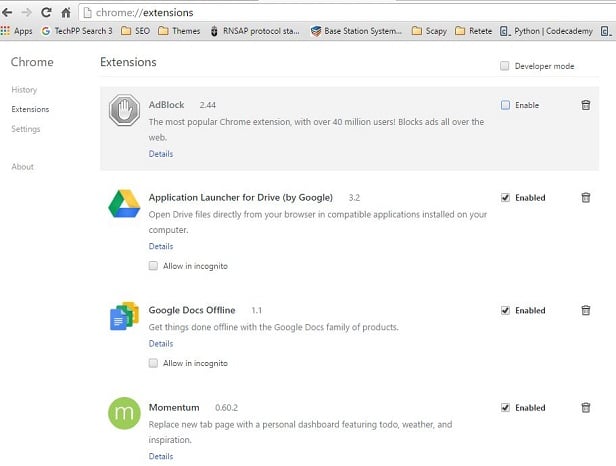Screen dimensions: 616x466
Task: Allow Application Launcher for Drive in incognito
Action: pyautogui.click(x=153, y=266)
